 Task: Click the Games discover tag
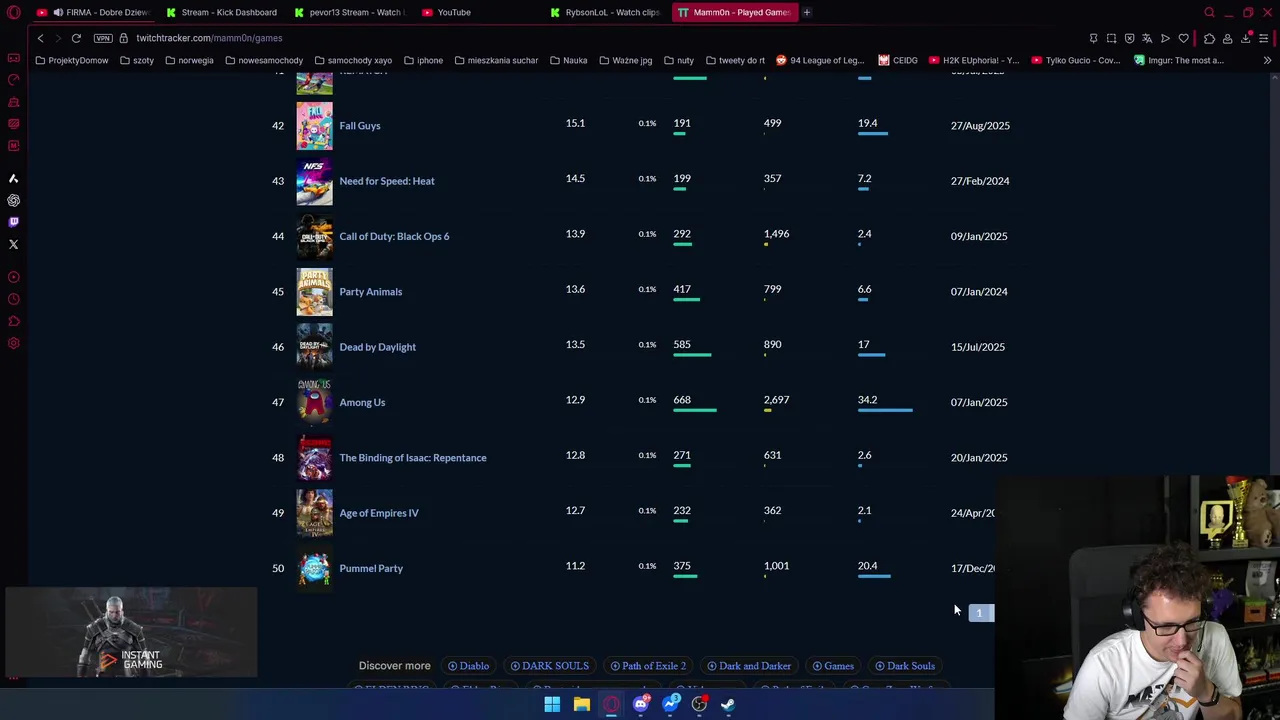[833, 666]
